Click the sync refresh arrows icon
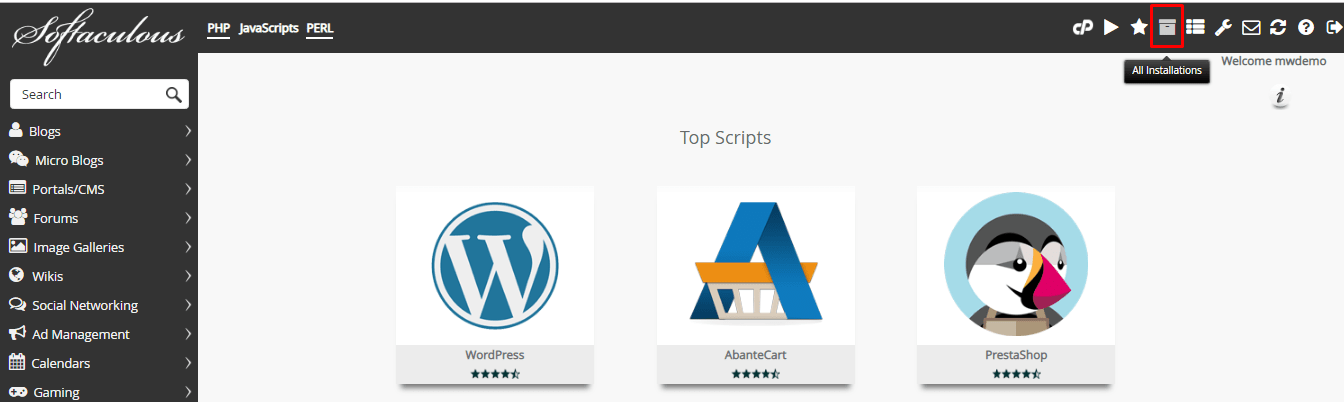 point(1278,28)
